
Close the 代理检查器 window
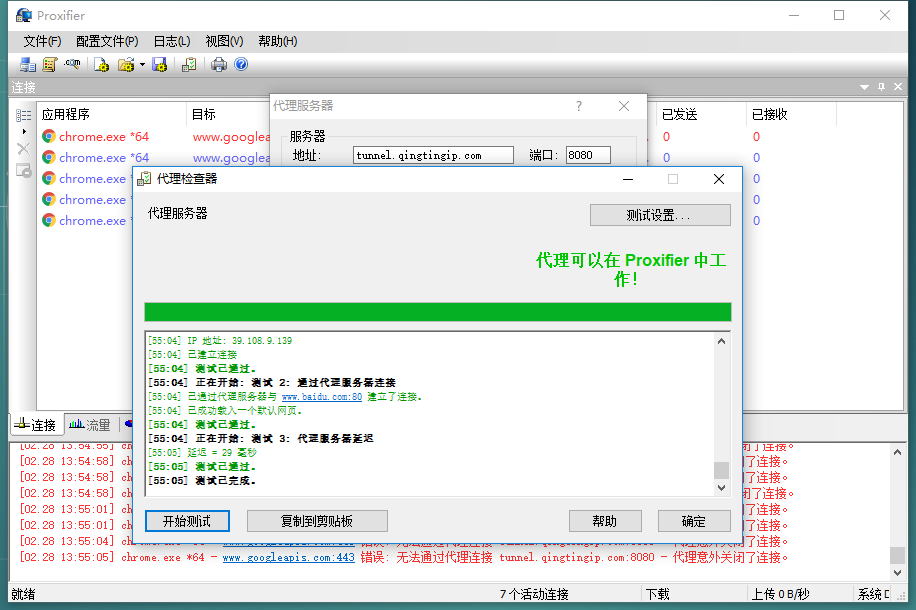719,179
